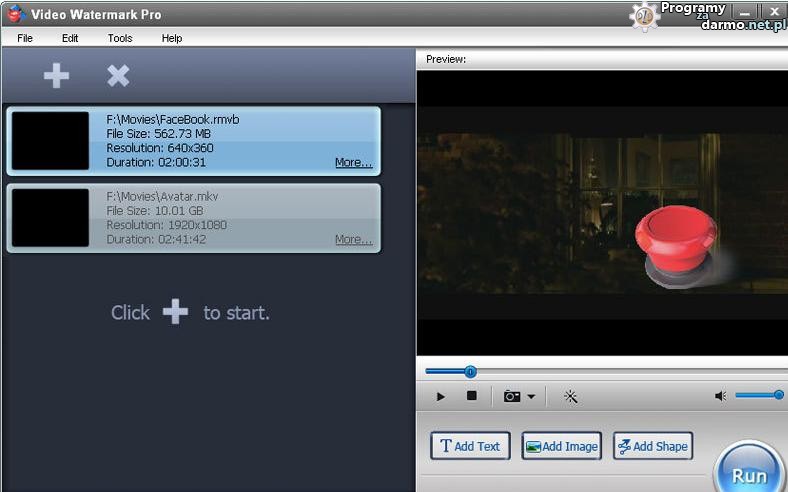
Task: Open the Tools menu
Action: coord(120,38)
